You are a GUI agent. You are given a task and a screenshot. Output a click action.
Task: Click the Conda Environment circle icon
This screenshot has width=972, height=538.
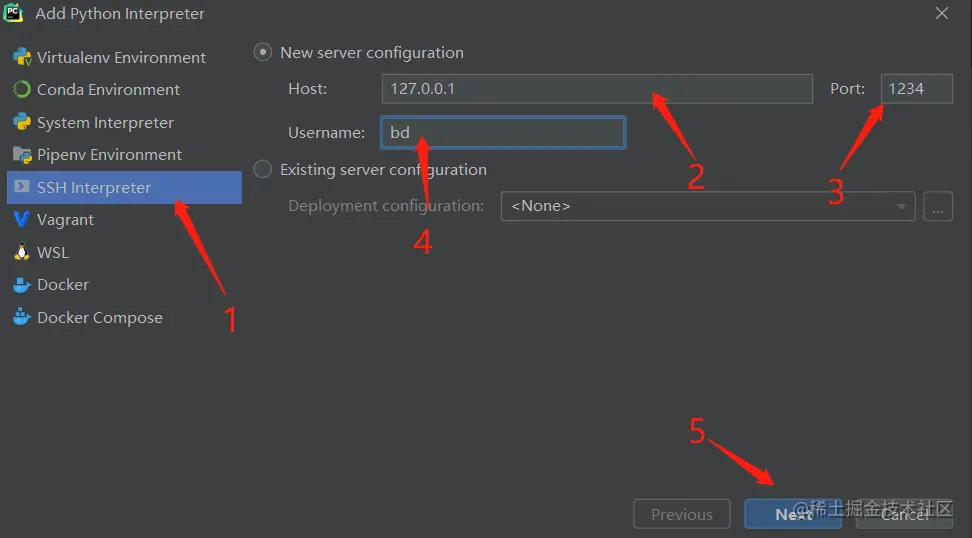point(21,89)
